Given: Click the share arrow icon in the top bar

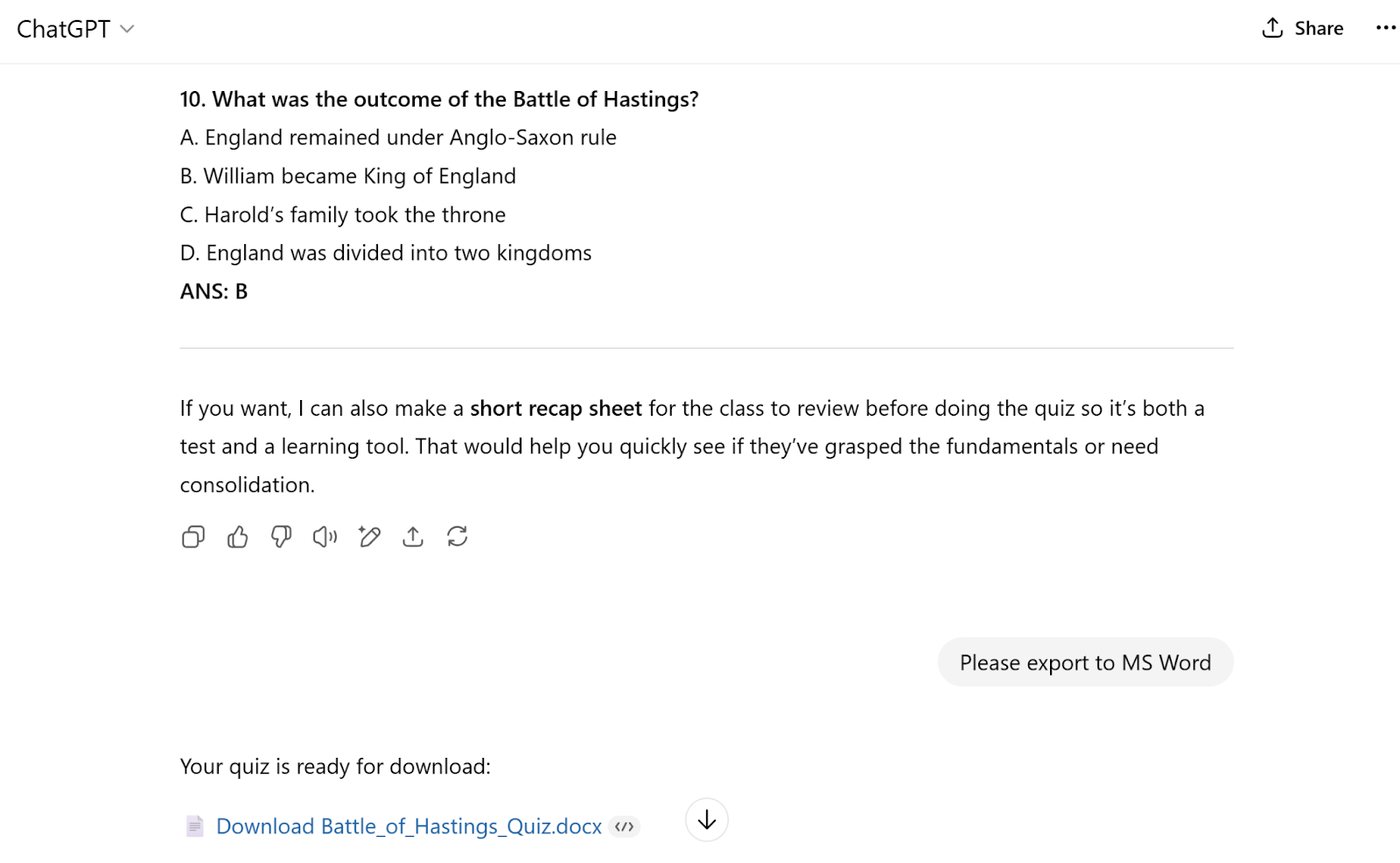Looking at the screenshot, I should 1271,28.
